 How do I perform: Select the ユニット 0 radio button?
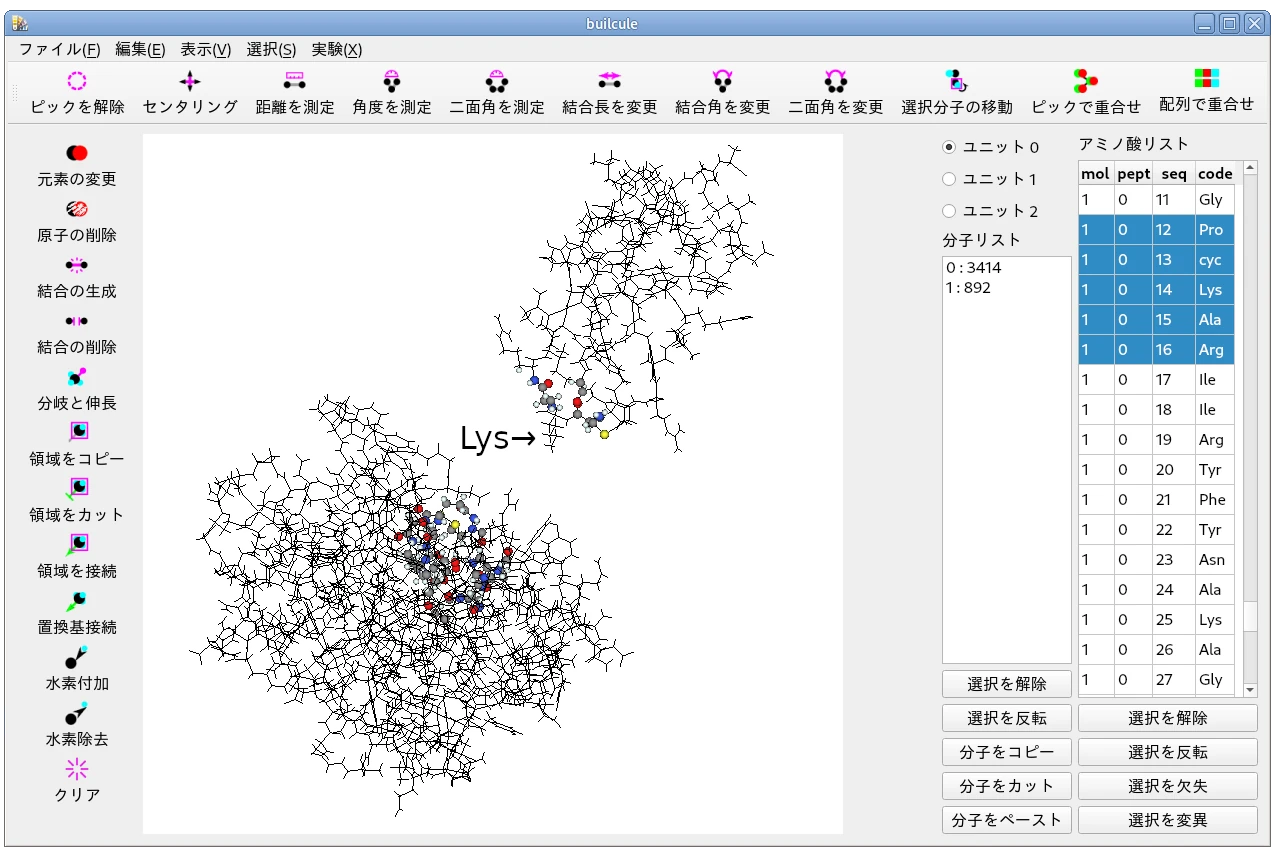click(x=949, y=147)
